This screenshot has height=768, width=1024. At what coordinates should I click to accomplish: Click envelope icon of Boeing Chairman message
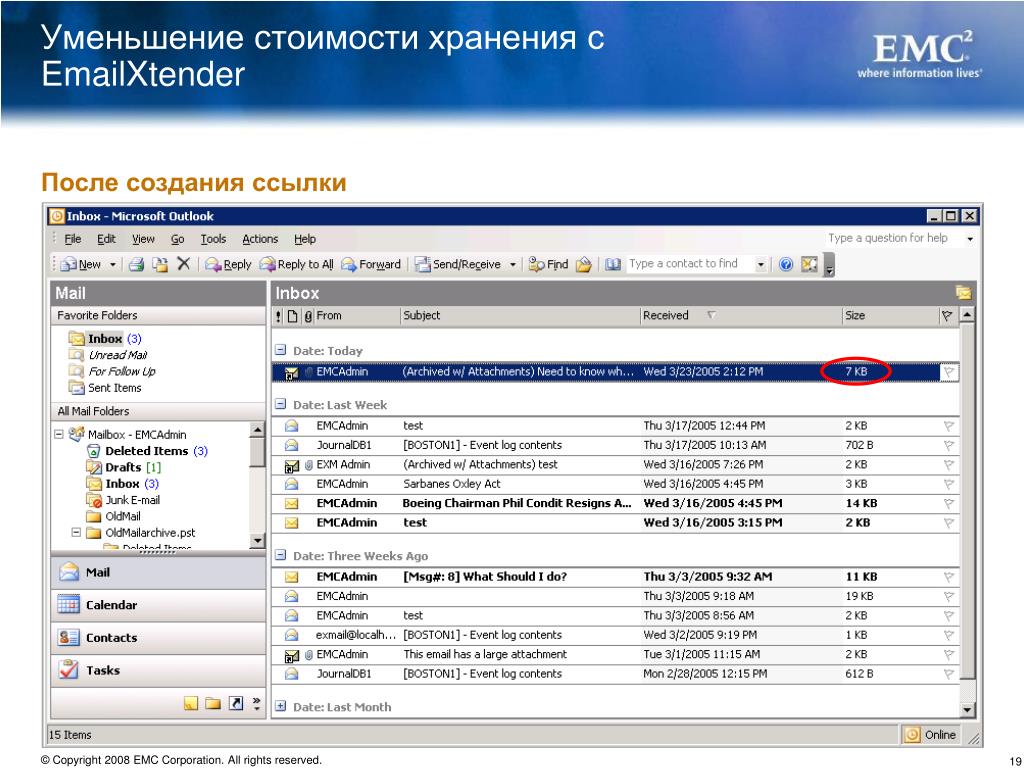click(291, 504)
